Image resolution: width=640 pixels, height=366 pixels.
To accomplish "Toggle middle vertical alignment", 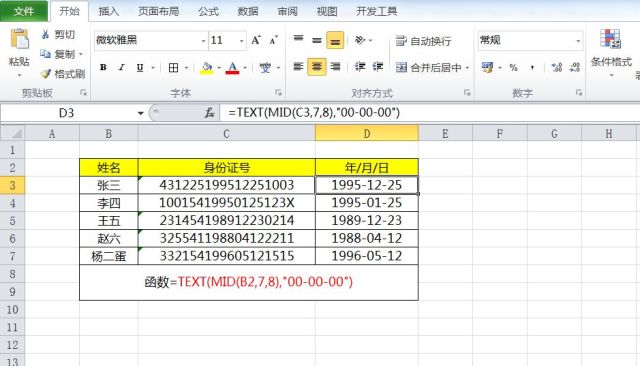I will point(317,40).
